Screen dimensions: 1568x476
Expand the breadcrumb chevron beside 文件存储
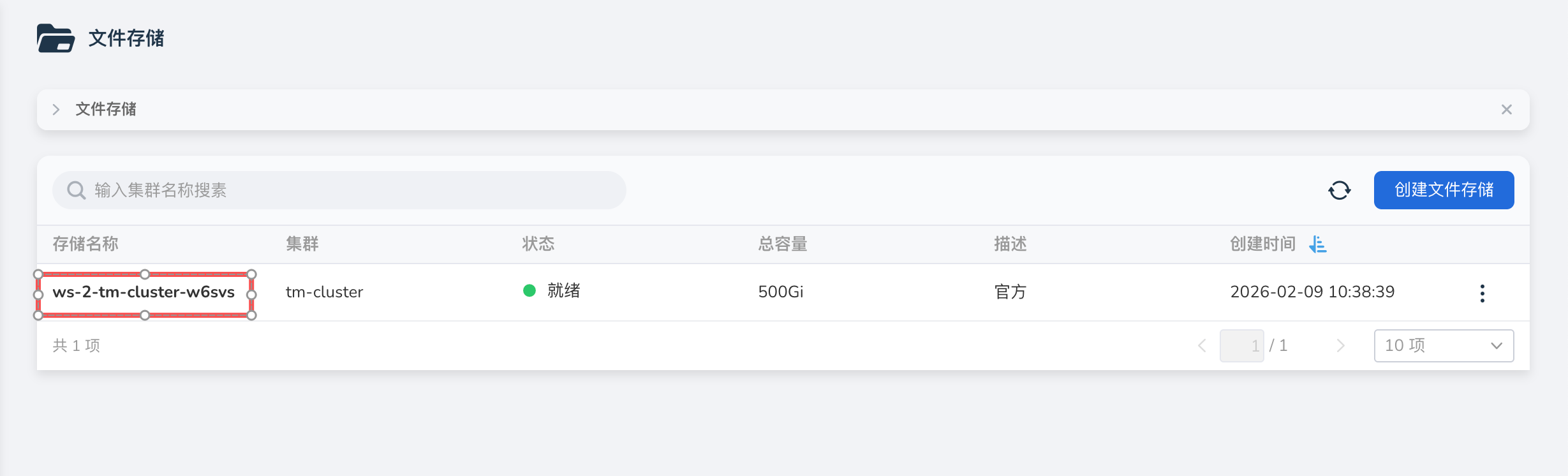(56, 109)
